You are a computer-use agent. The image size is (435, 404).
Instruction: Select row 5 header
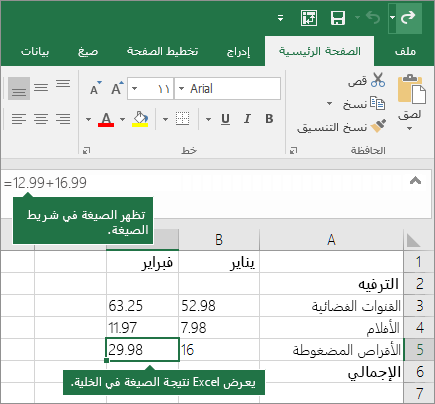pos(419,350)
